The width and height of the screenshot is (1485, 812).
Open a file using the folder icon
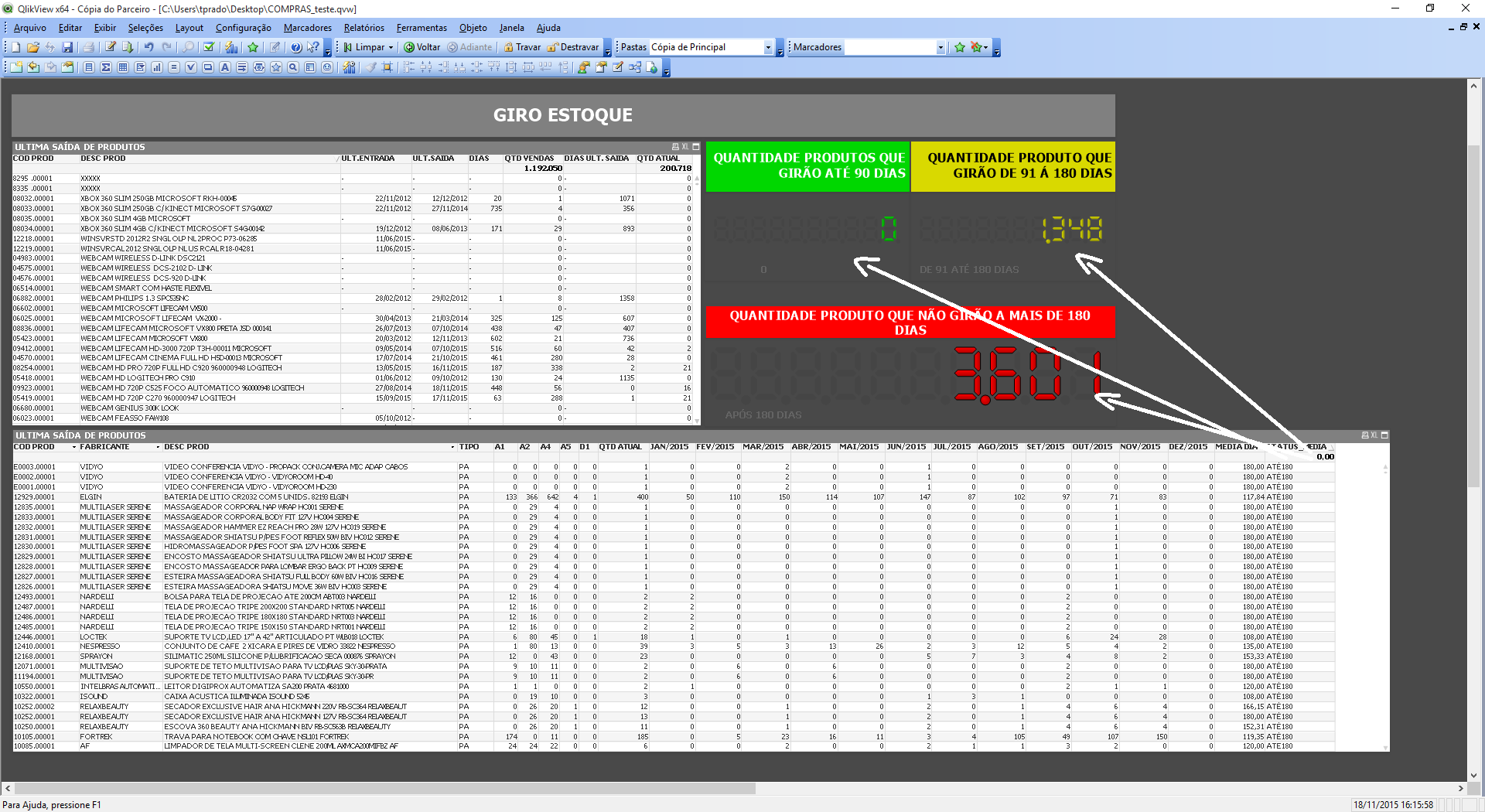32,47
